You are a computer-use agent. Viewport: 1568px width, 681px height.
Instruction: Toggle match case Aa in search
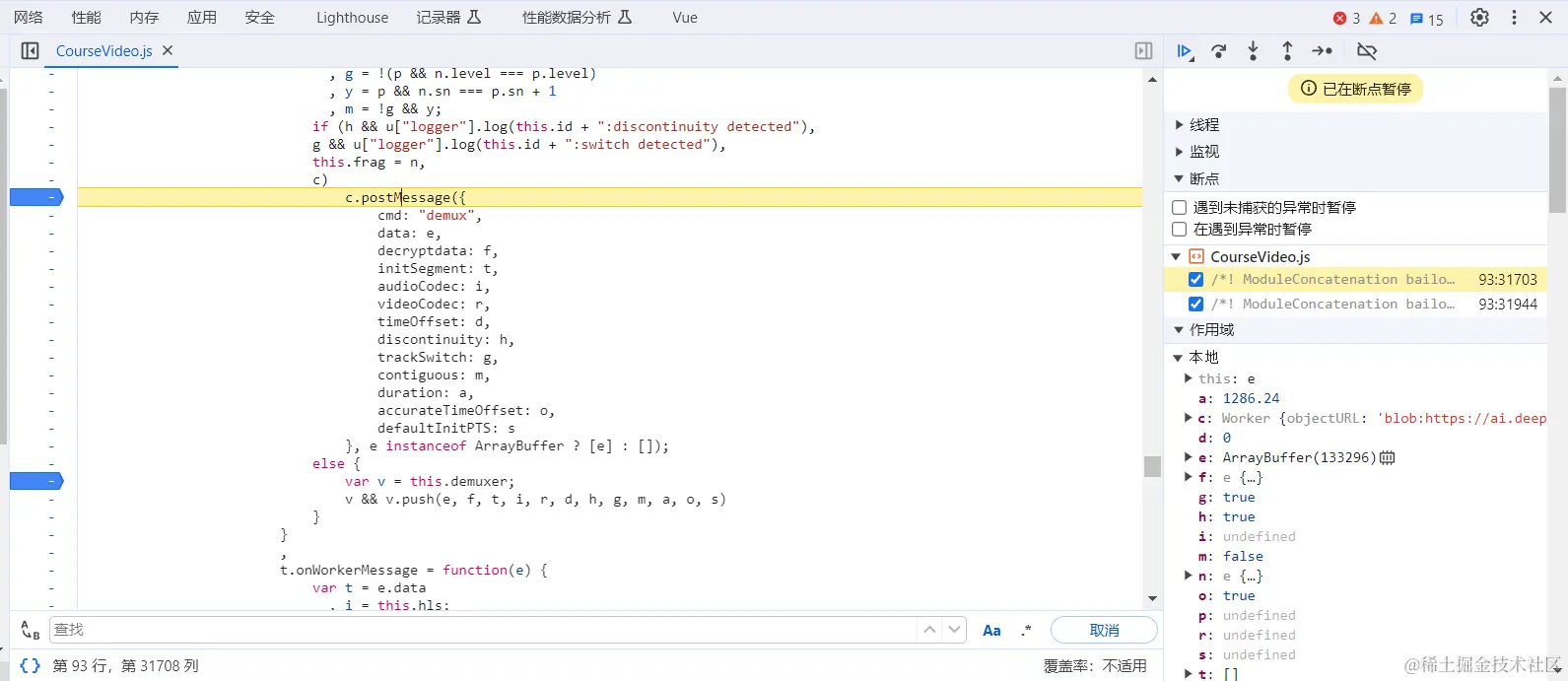point(991,630)
